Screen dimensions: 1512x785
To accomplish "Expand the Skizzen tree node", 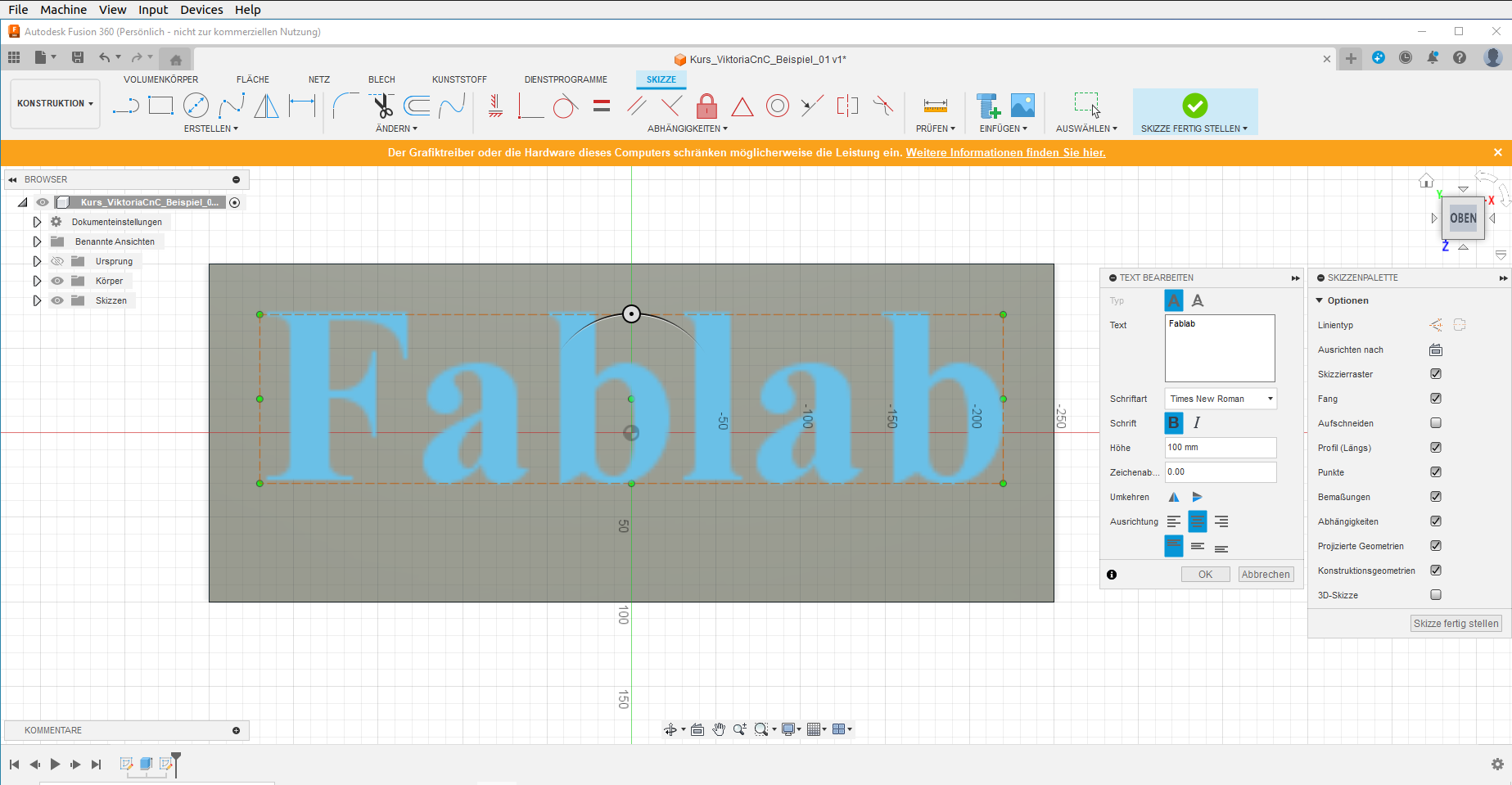I will coord(37,300).
